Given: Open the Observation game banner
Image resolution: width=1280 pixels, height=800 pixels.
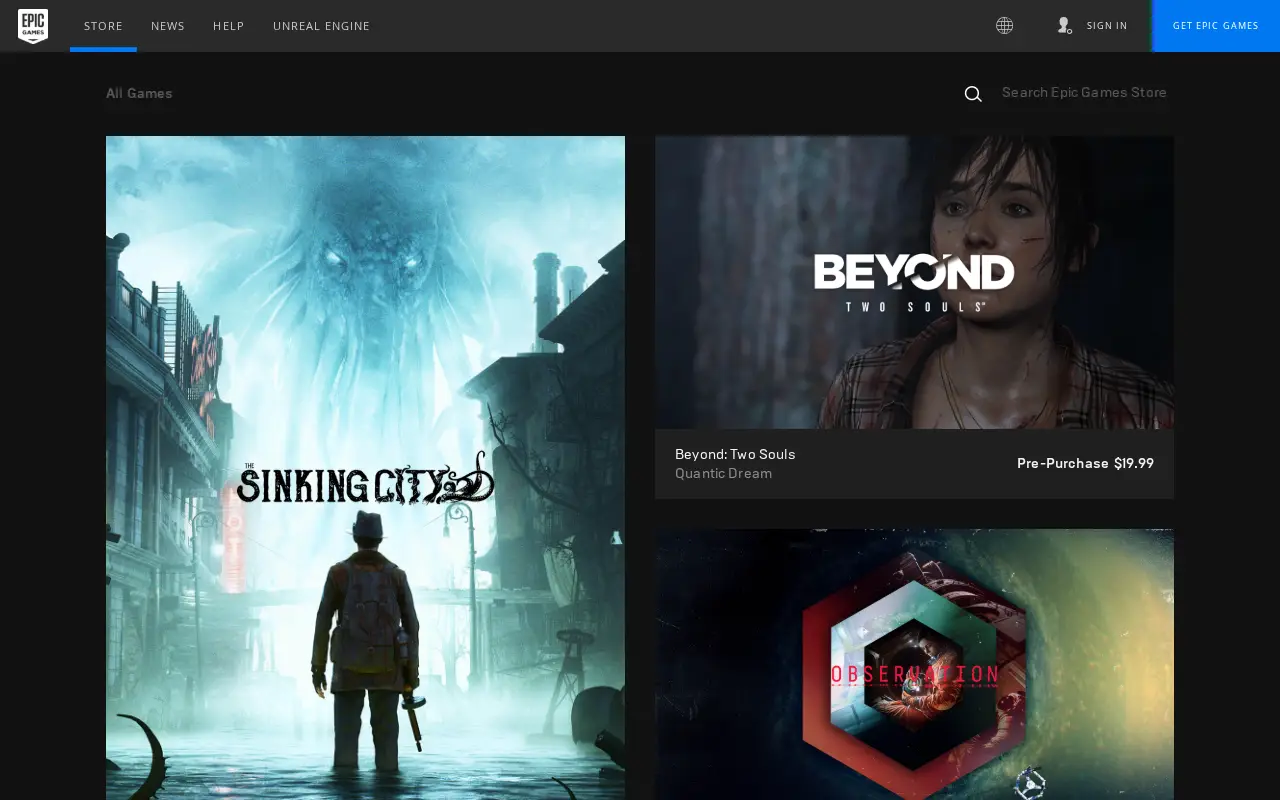Looking at the screenshot, I should point(914,664).
